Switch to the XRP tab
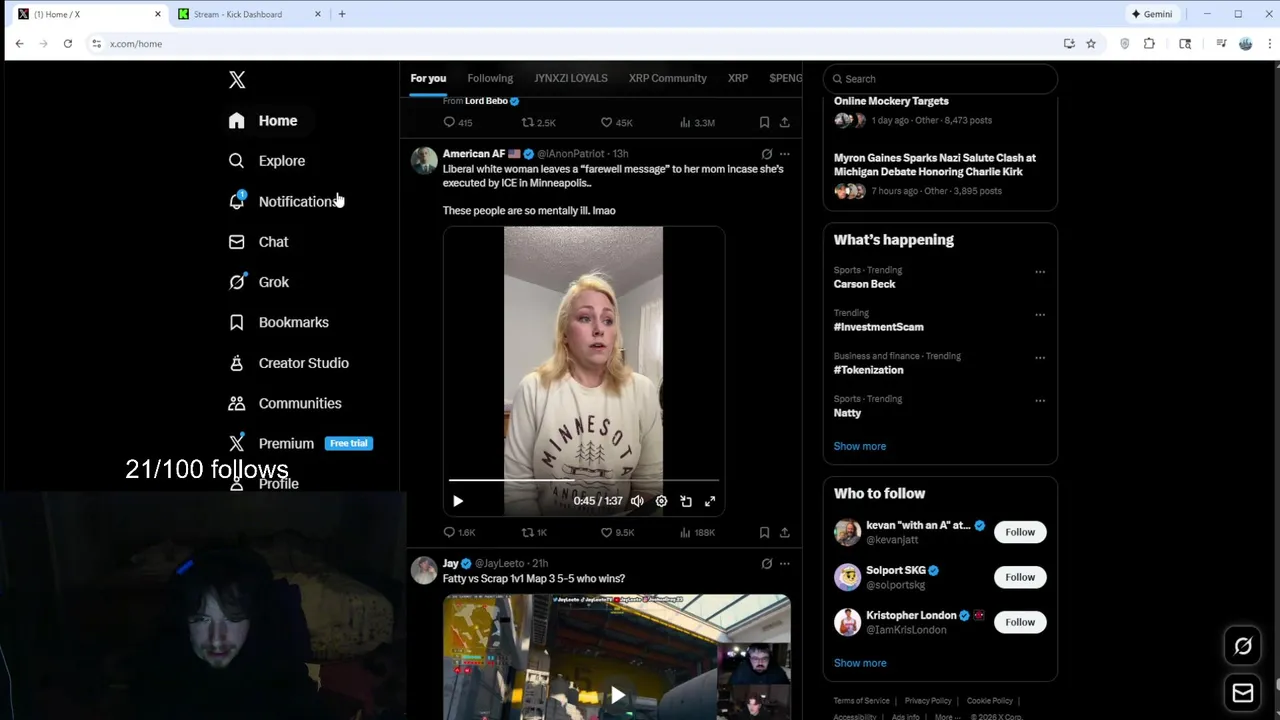Viewport: 1280px width, 720px height. click(x=738, y=78)
